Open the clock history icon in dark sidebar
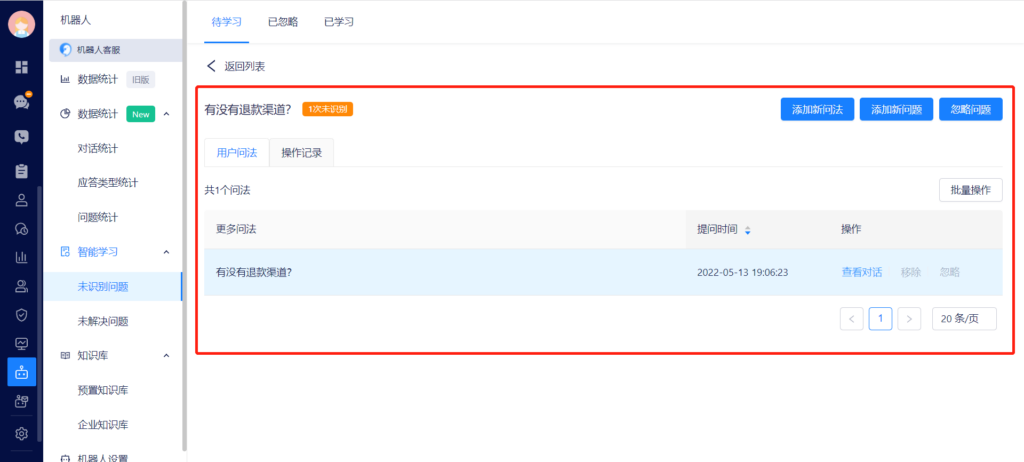This screenshot has height=462, width=1024. [22, 229]
